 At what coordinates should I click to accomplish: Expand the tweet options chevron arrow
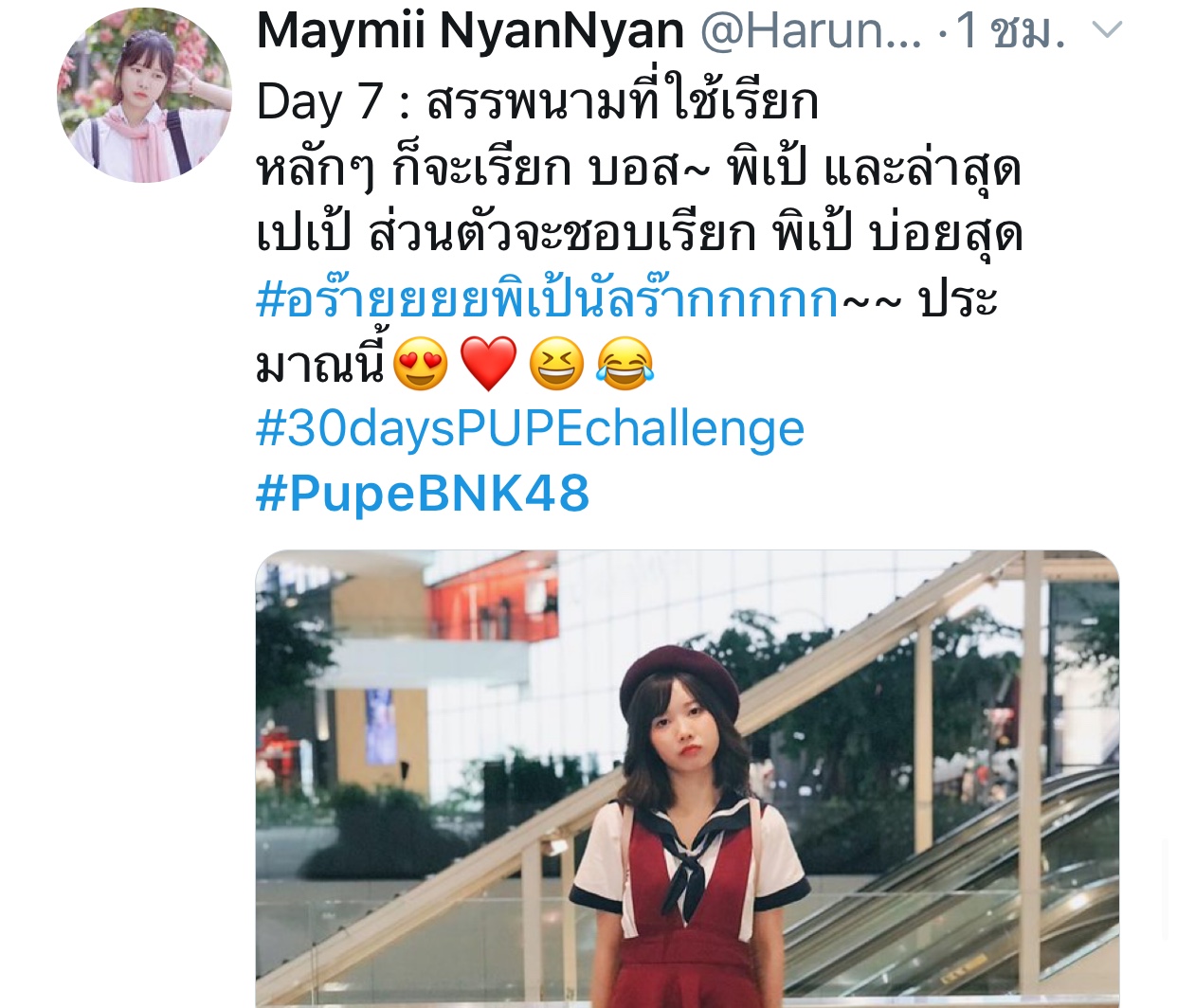(x=1107, y=31)
